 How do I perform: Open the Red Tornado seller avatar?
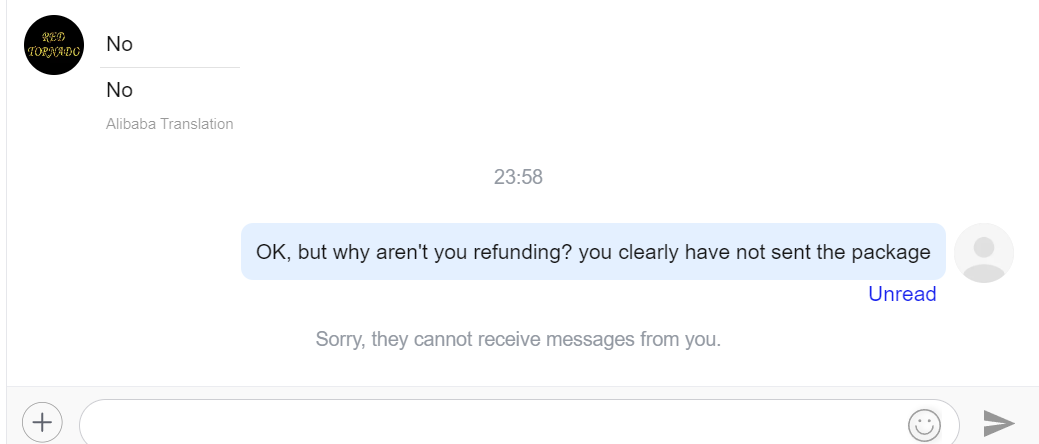(x=54, y=45)
